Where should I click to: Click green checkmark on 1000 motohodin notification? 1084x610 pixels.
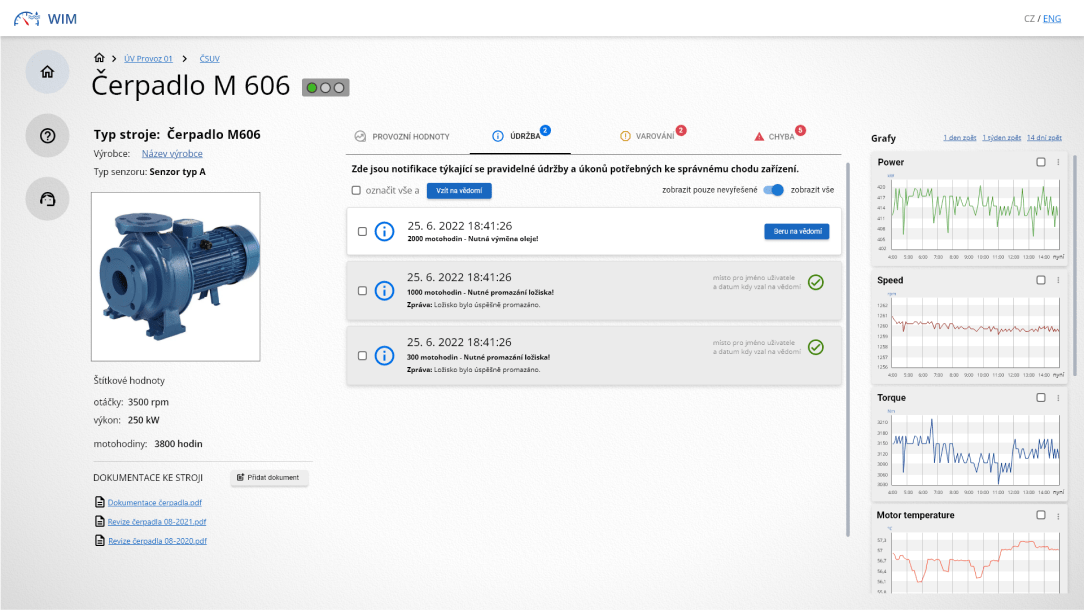click(x=815, y=283)
